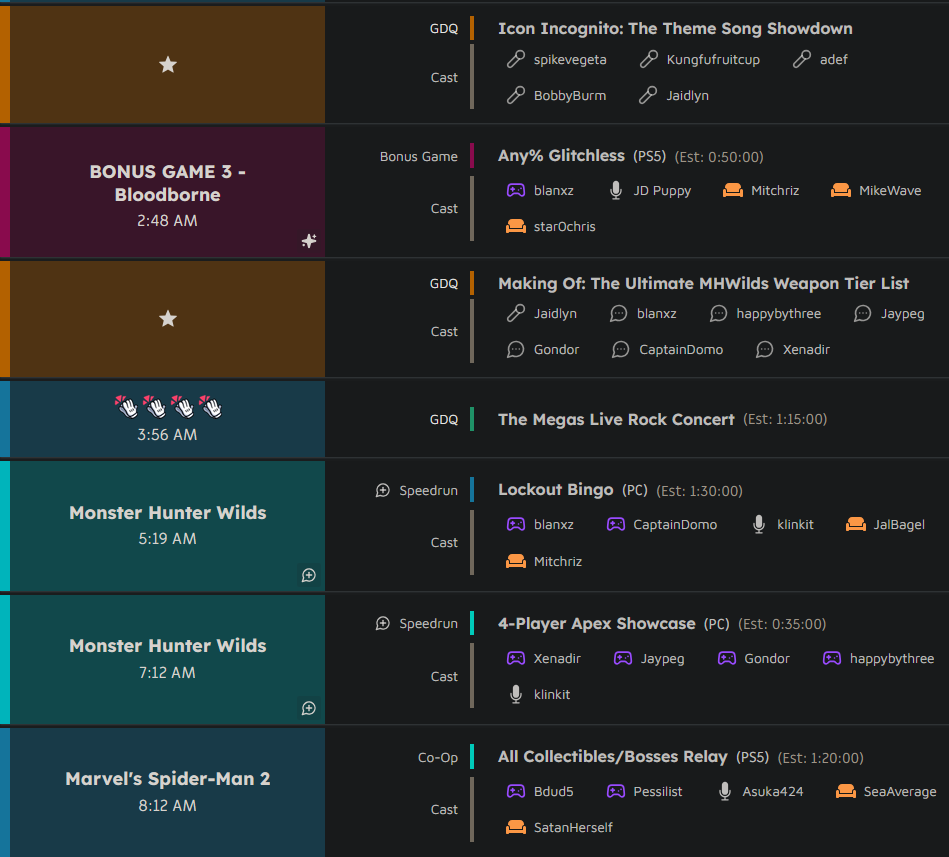
Task: Click the star icon beside Icon Incognito
Action: [x=168, y=64]
